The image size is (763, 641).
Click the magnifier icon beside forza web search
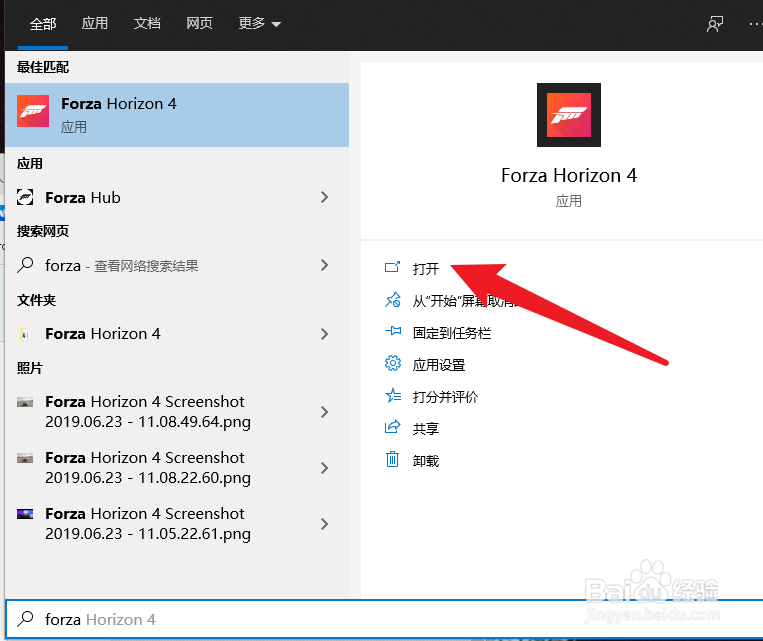click(x=25, y=265)
